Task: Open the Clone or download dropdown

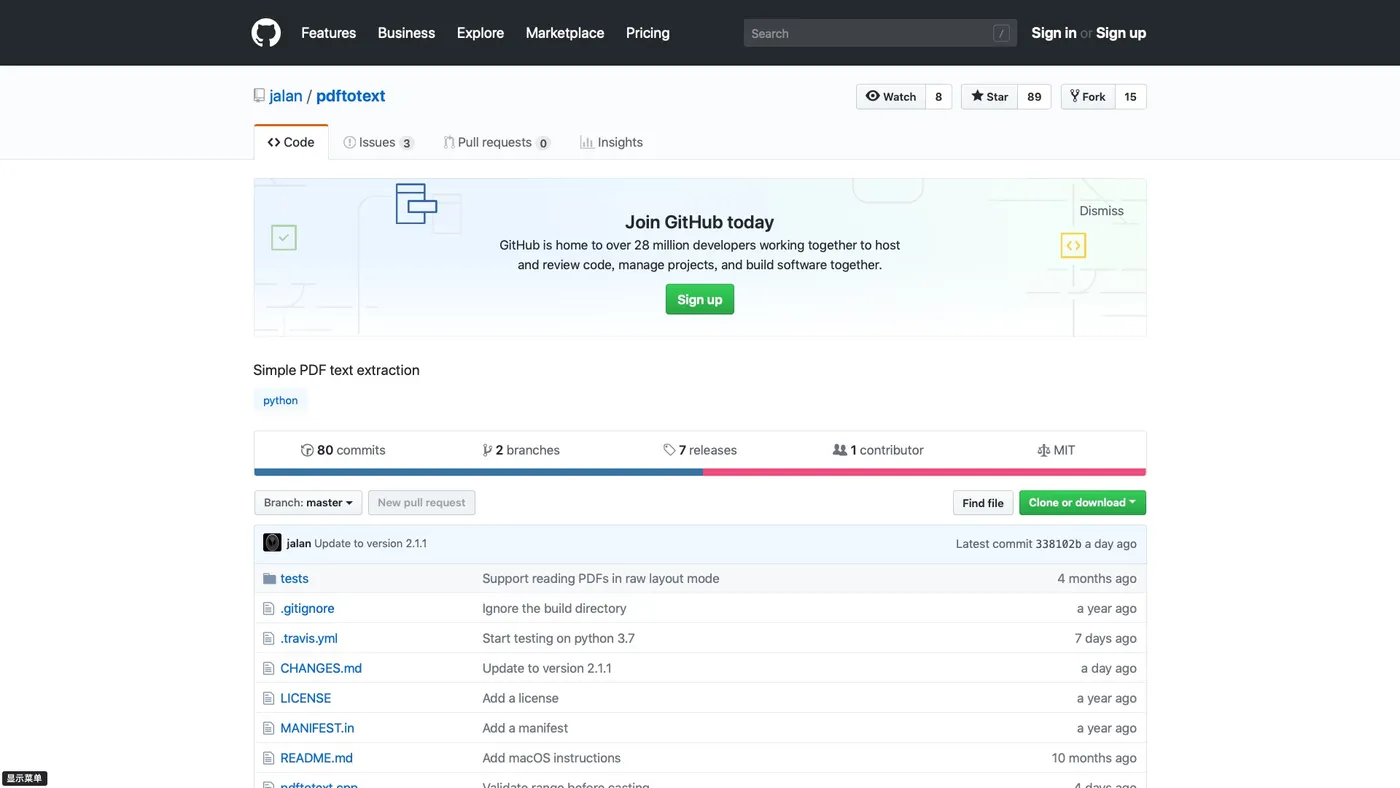Action: pyautogui.click(x=1082, y=503)
